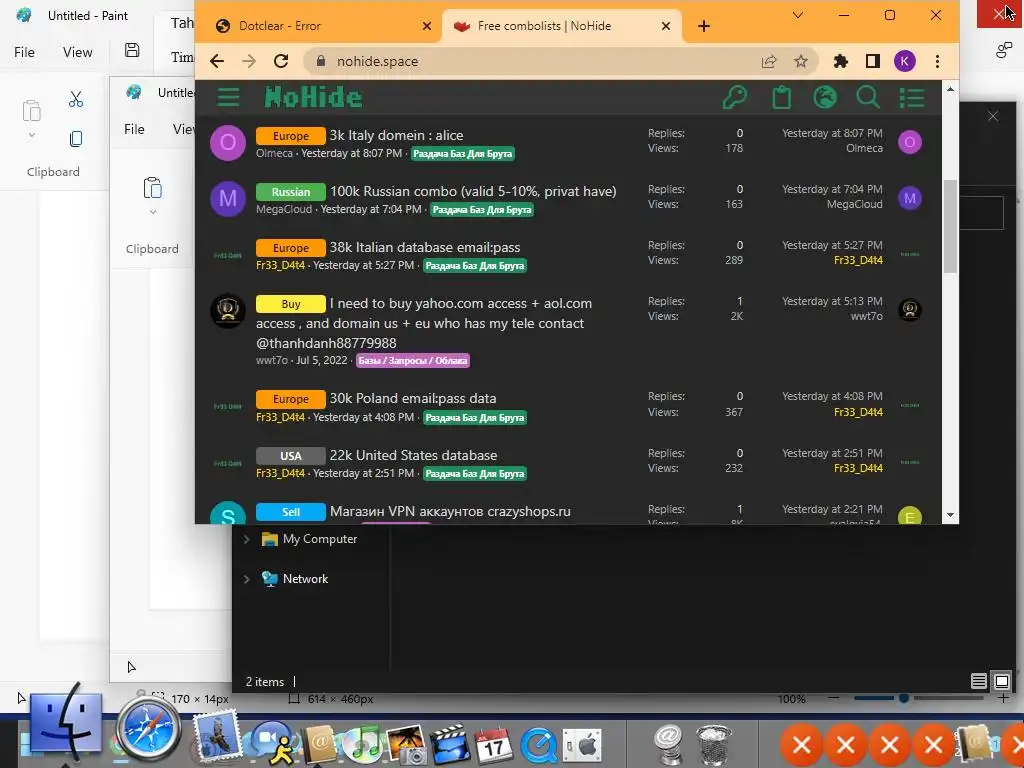The height and width of the screenshot is (768, 1024).
Task: Expand the Network tree node
Action: [x=246, y=579]
